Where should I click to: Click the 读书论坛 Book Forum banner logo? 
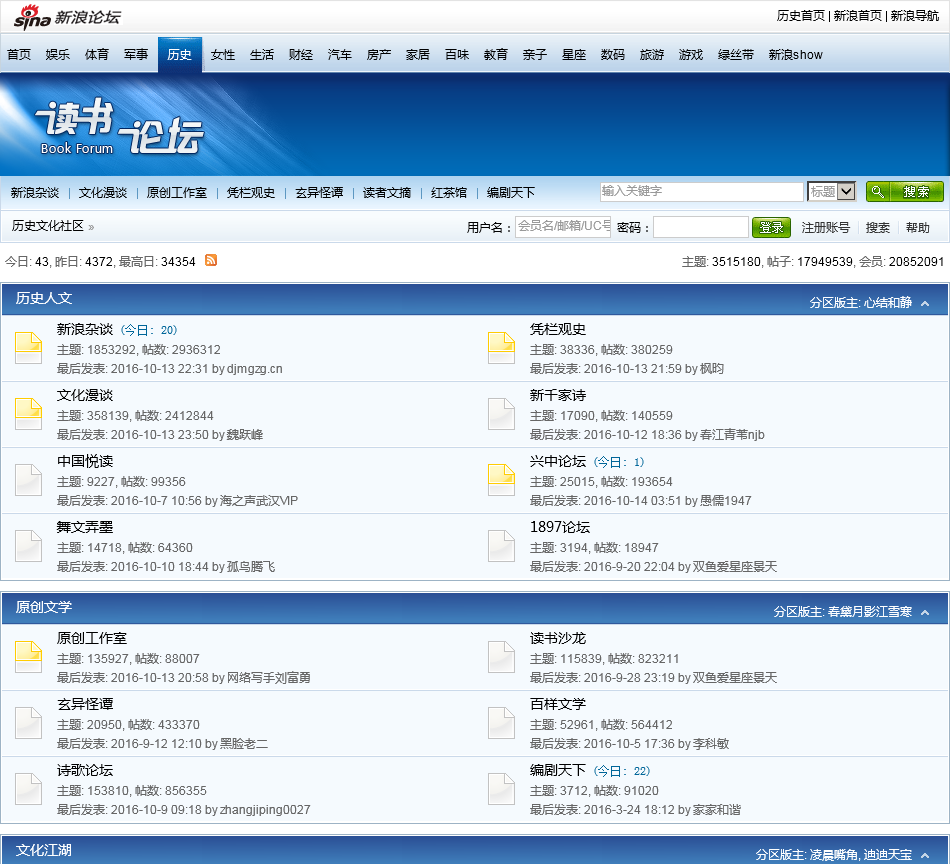click(x=119, y=127)
